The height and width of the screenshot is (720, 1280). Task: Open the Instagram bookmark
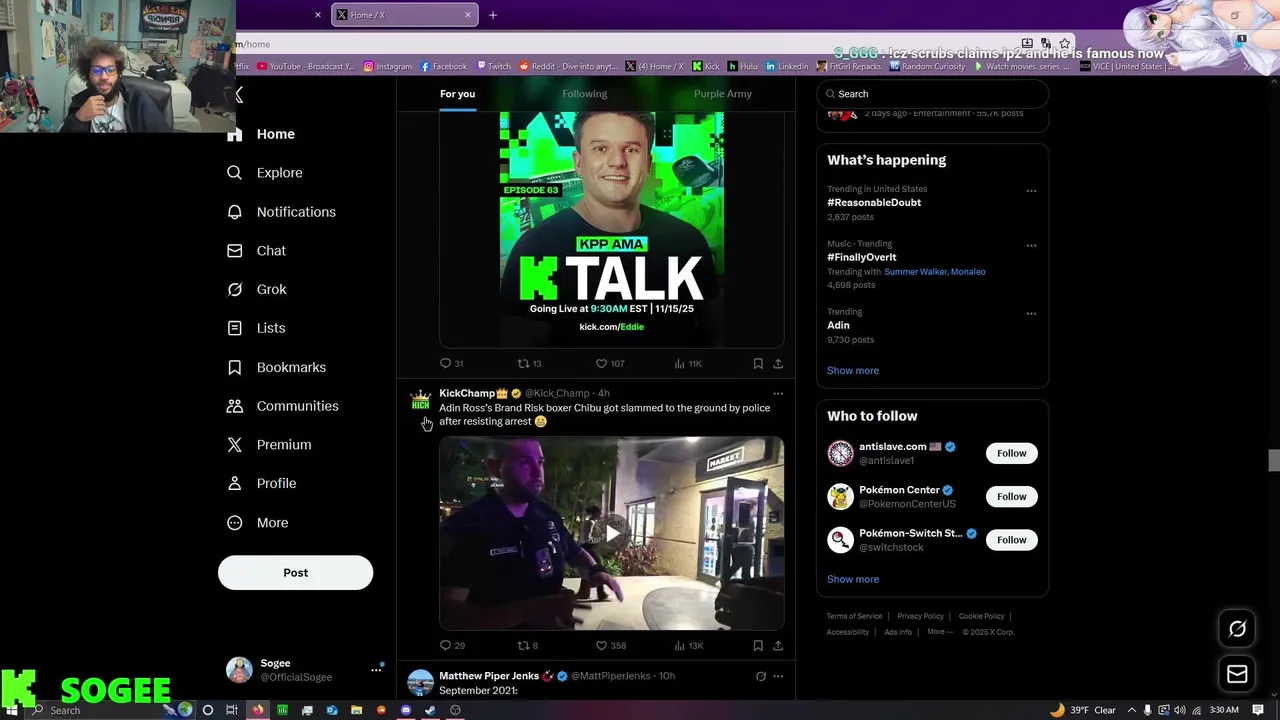(388, 67)
